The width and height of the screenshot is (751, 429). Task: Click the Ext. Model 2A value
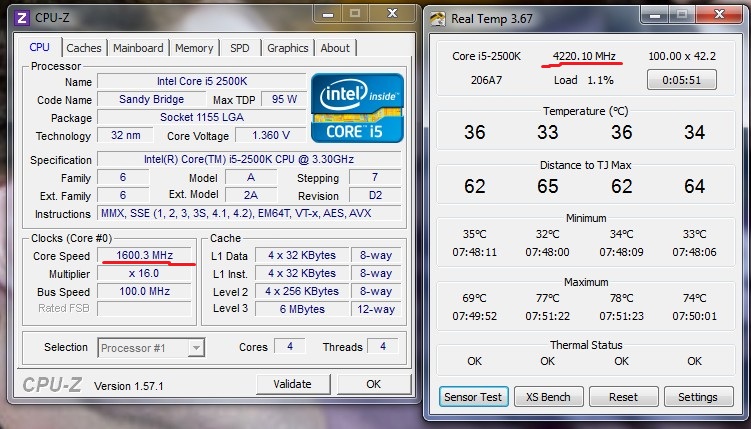(250, 195)
